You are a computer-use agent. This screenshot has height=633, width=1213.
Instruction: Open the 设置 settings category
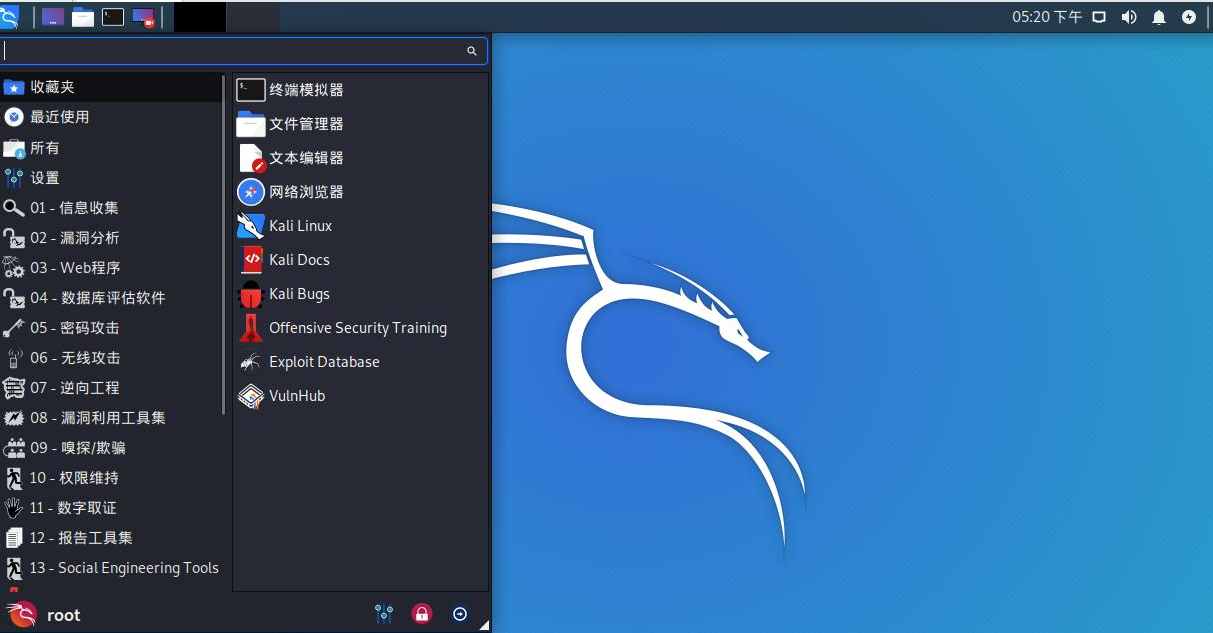pyautogui.click(x=113, y=177)
